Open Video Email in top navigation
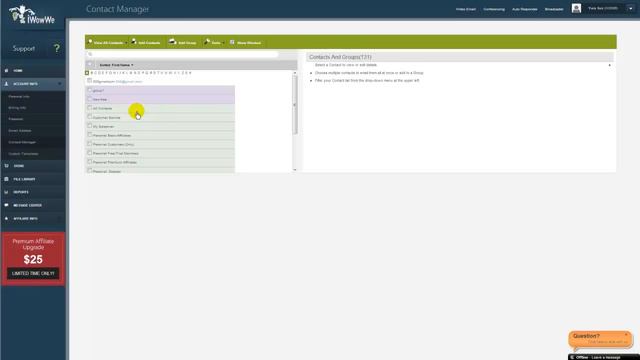 coord(466,9)
